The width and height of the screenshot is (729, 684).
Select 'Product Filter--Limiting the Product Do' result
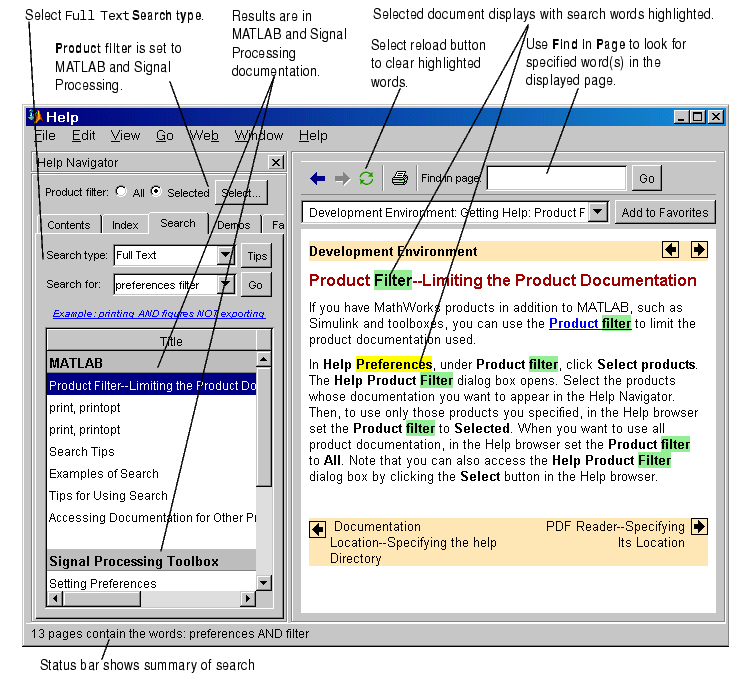(x=152, y=385)
